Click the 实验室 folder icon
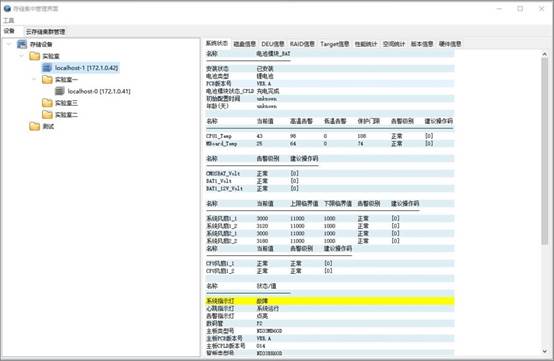 tap(35, 56)
